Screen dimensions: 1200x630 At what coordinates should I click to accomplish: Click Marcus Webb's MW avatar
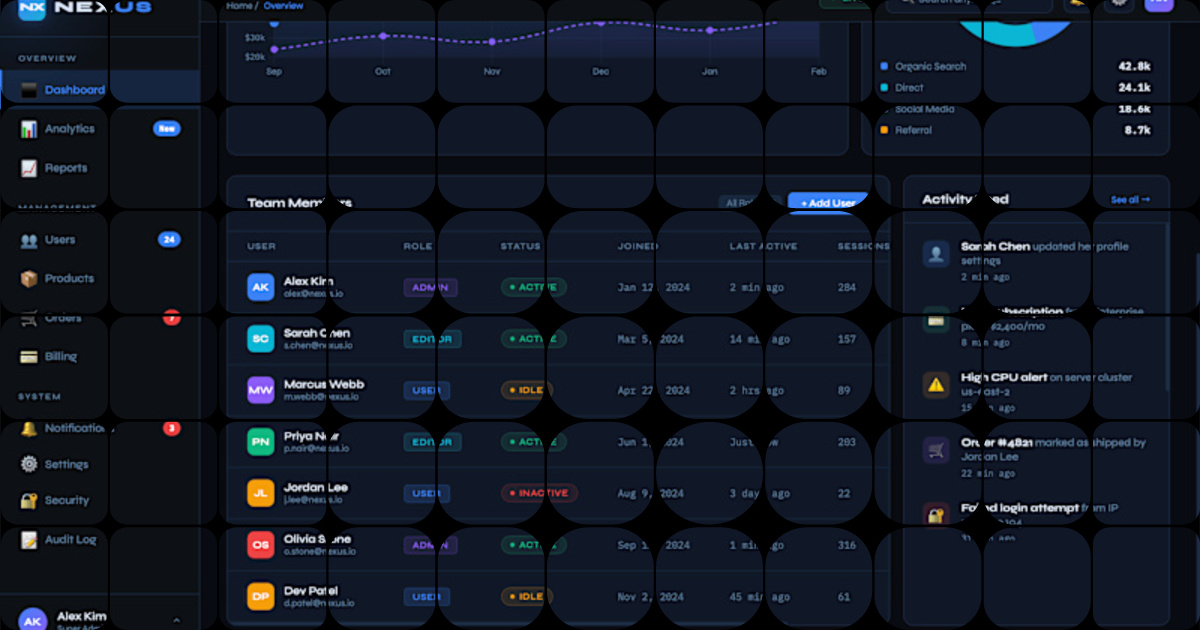(x=260, y=390)
